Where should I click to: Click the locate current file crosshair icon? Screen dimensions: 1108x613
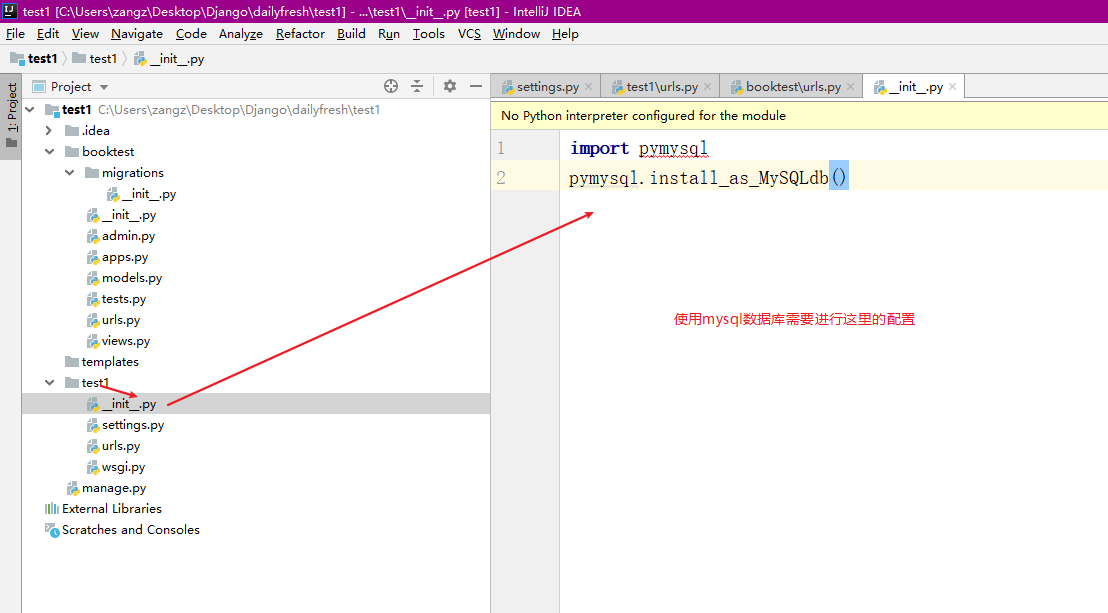click(x=391, y=86)
